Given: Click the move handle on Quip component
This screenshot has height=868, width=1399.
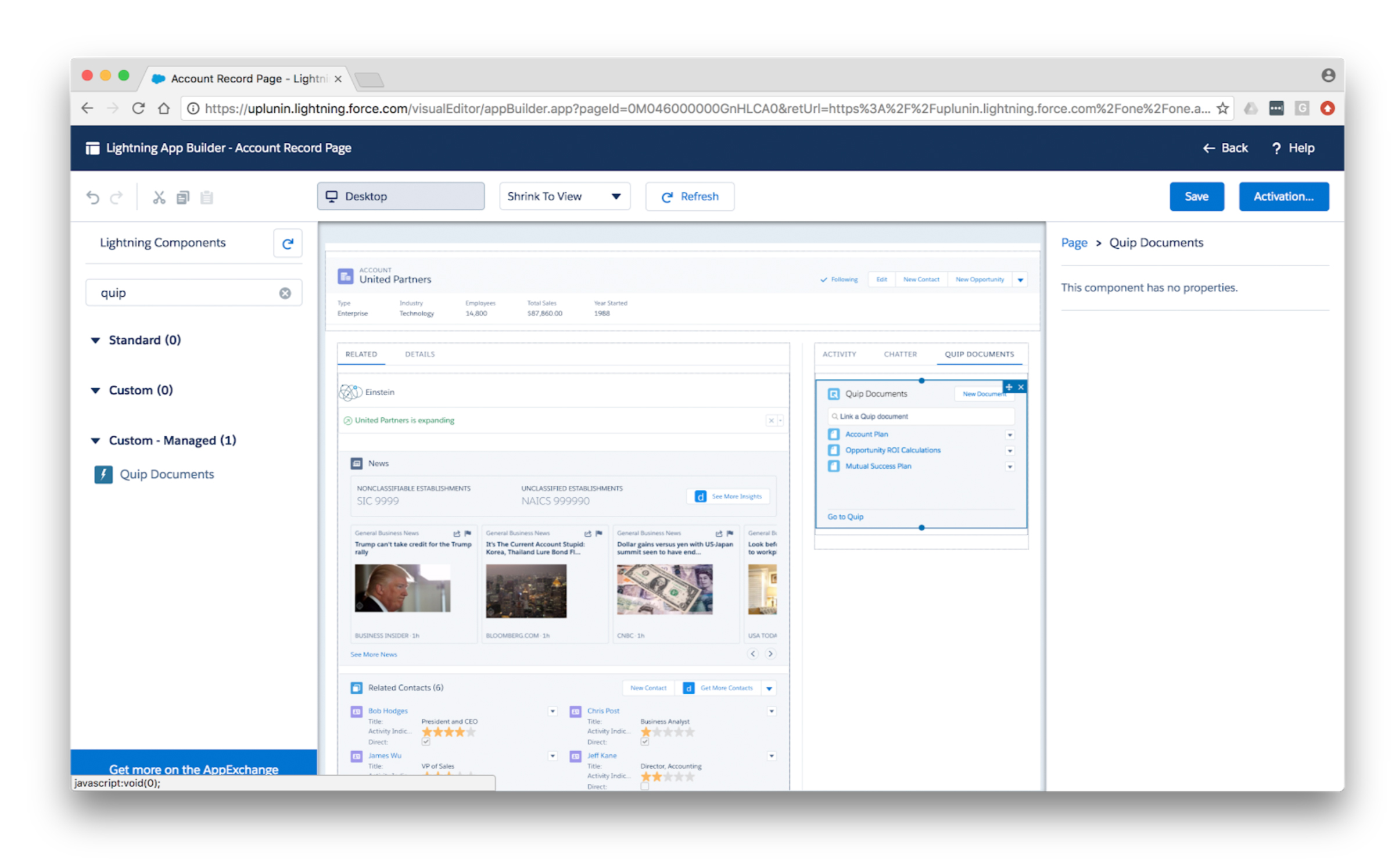Looking at the screenshot, I should [1009, 387].
